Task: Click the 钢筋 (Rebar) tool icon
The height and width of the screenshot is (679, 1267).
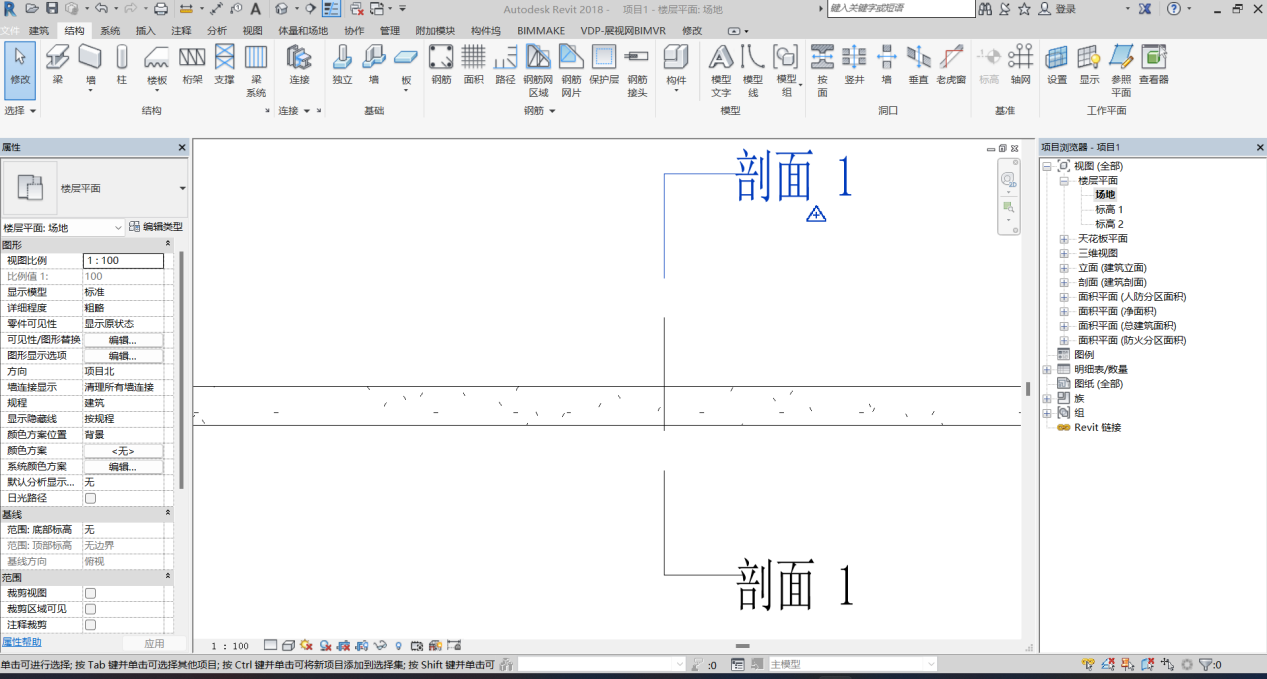Action: pyautogui.click(x=441, y=58)
